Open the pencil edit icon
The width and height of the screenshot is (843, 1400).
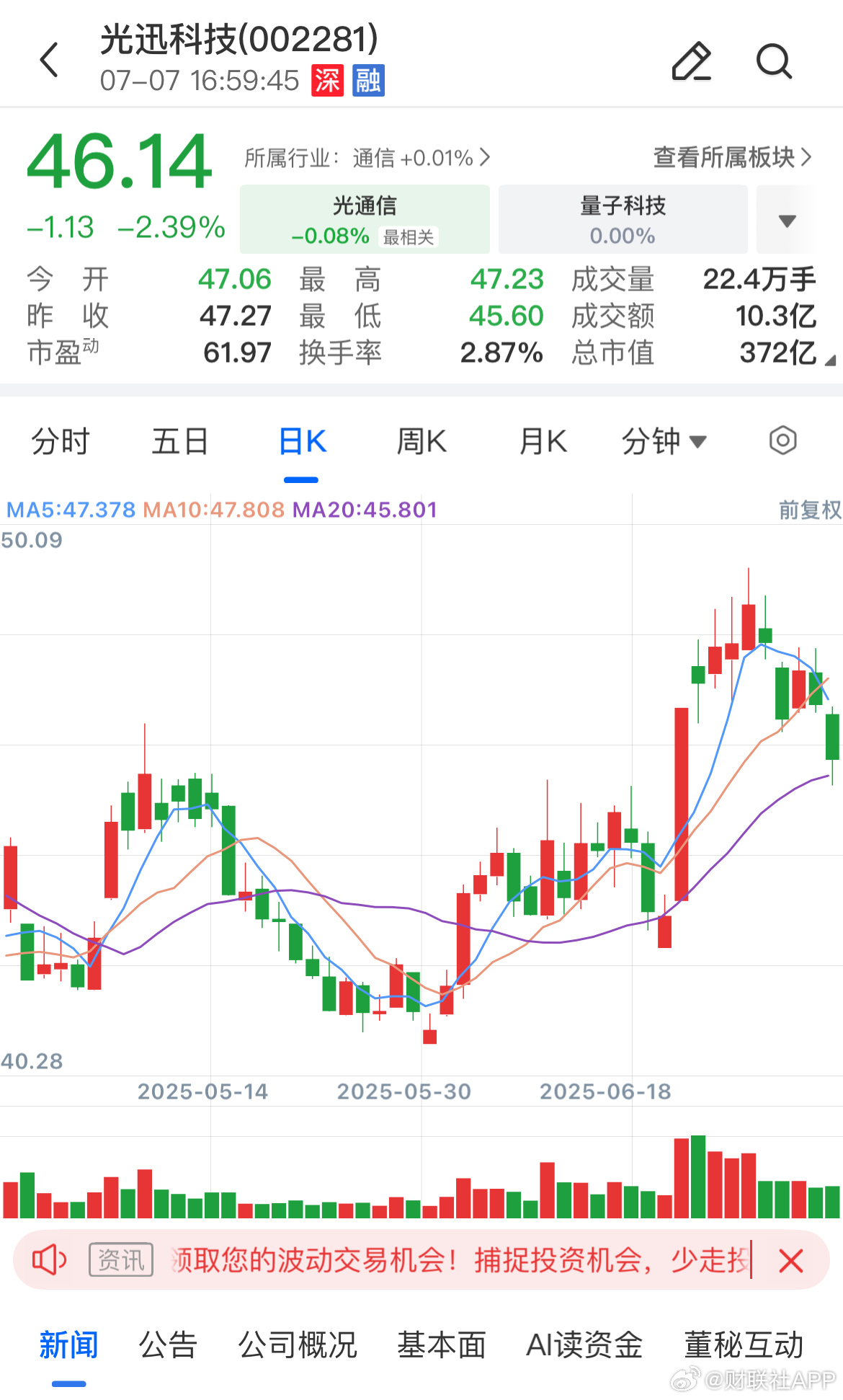click(692, 61)
